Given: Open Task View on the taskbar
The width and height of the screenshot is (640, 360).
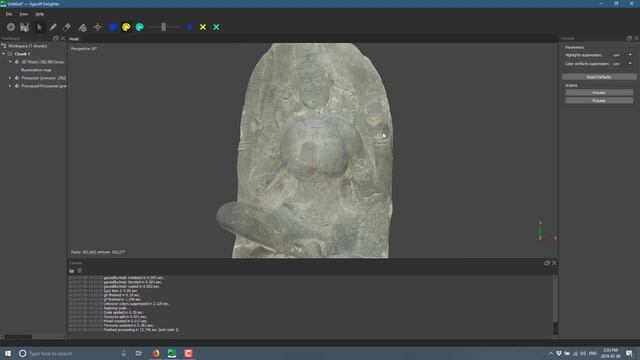Looking at the screenshot, I should (x=138, y=353).
